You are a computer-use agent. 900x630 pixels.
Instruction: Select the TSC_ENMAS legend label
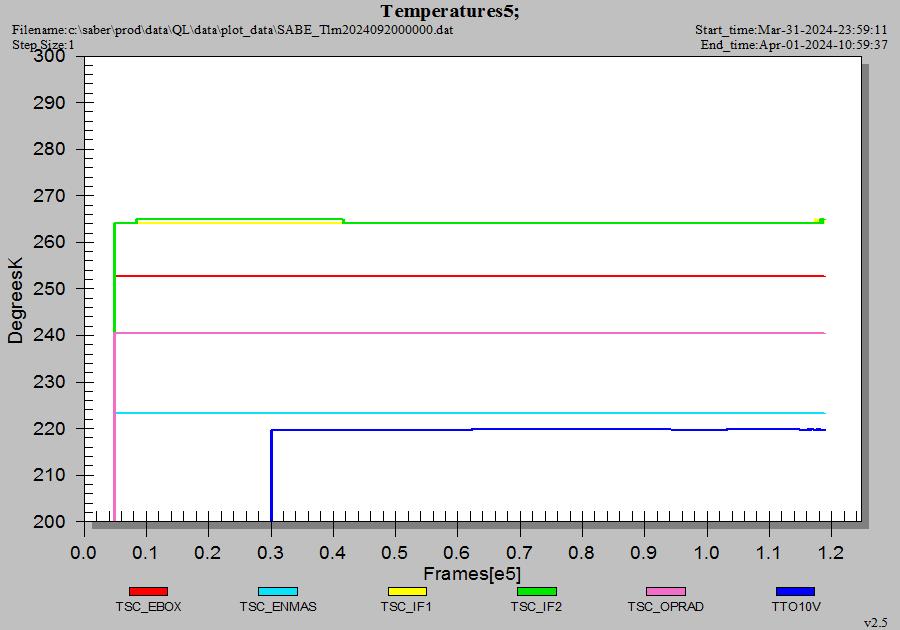[278, 606]
